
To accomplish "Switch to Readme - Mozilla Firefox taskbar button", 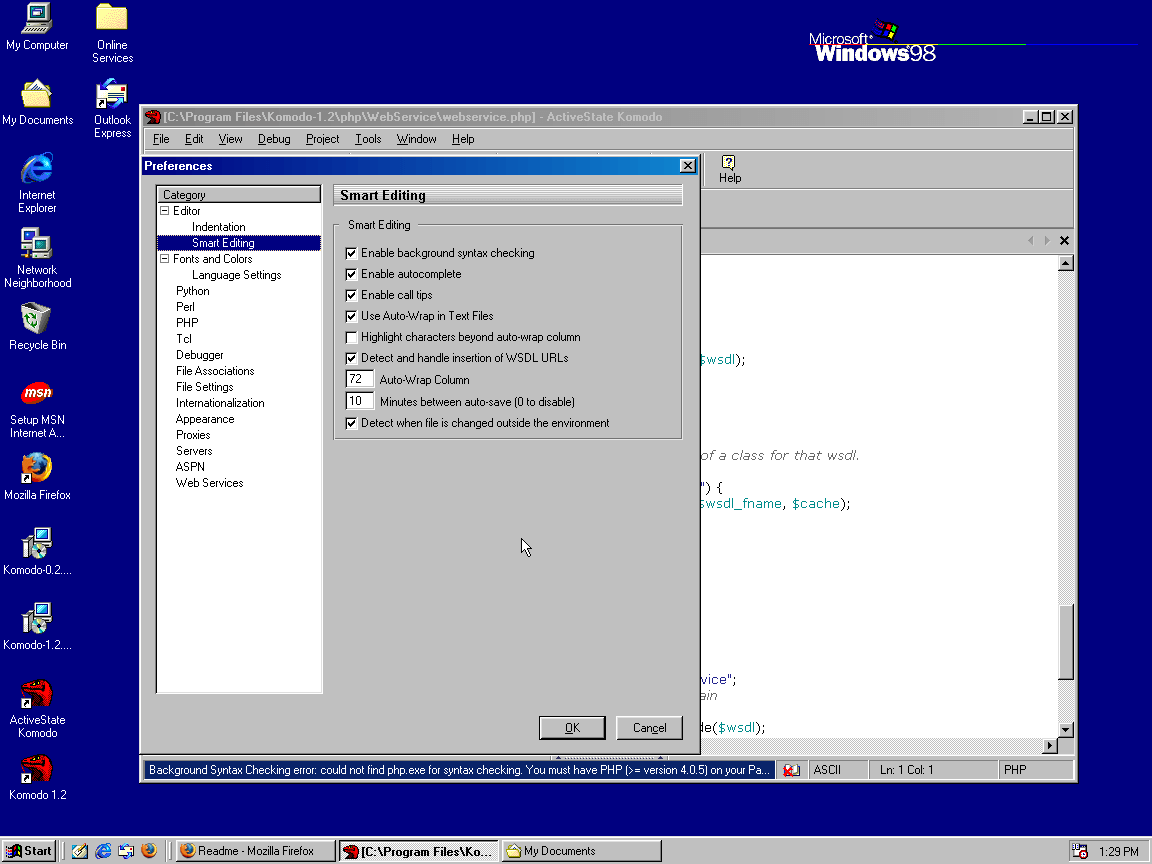I will click(x=256, y=851).
